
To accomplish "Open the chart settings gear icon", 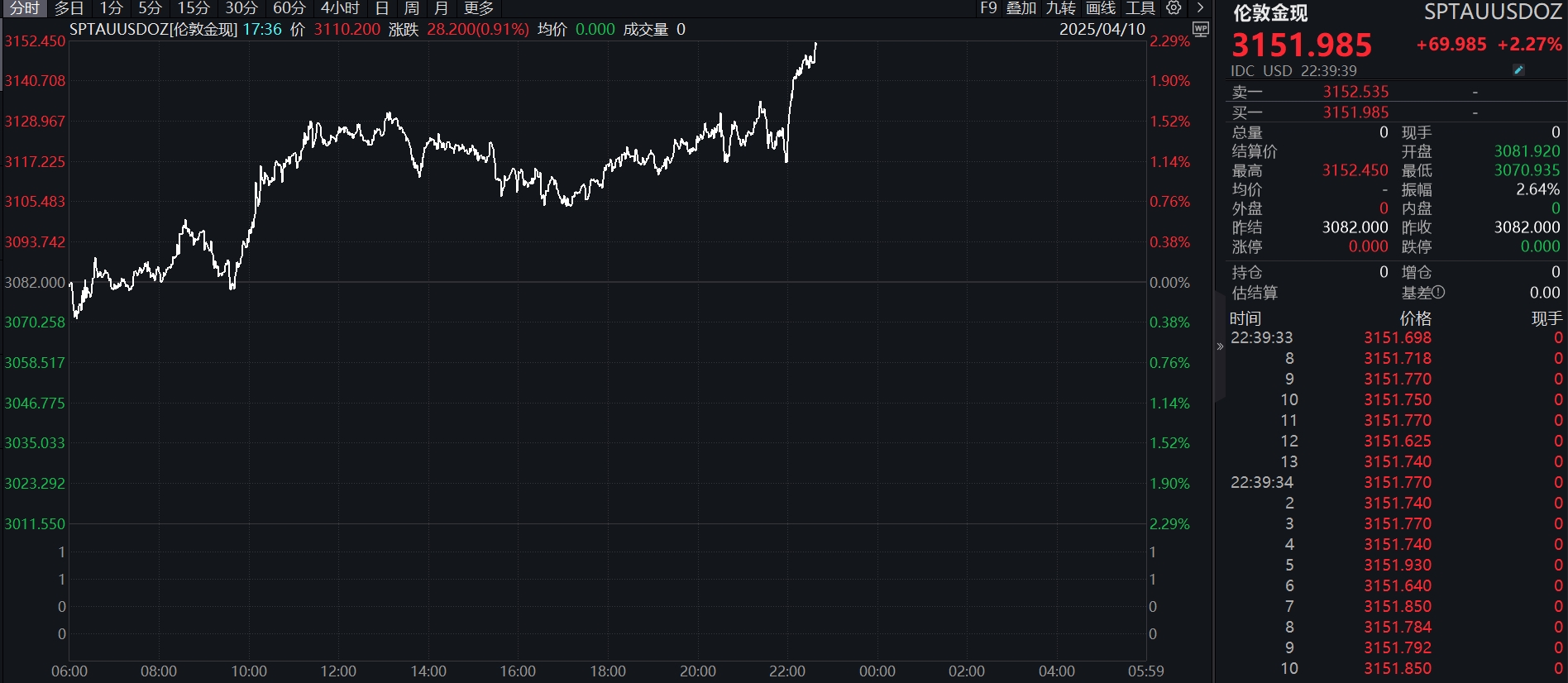I will coord(1174,8).
